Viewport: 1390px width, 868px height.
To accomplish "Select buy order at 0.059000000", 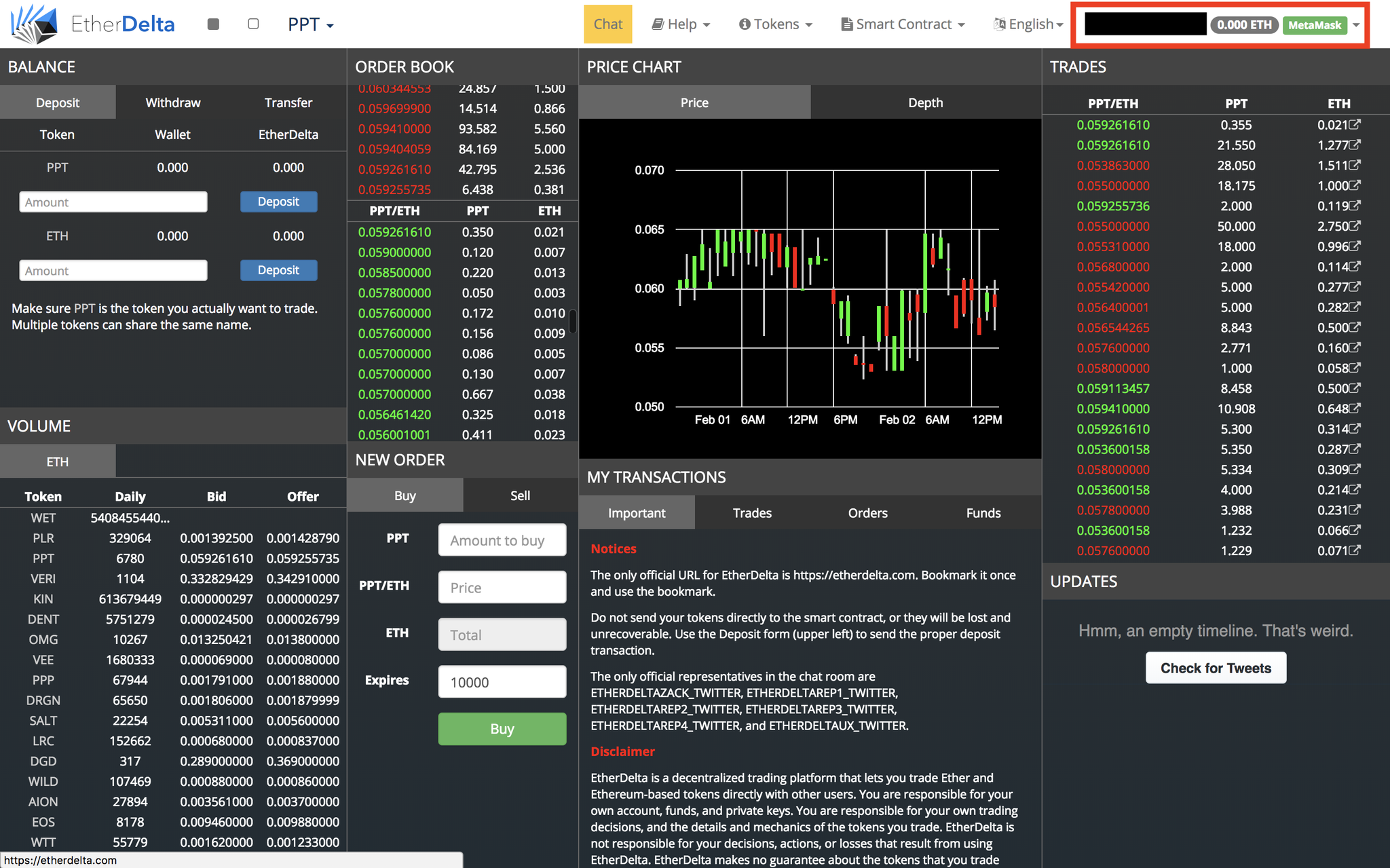I will 462,252.
